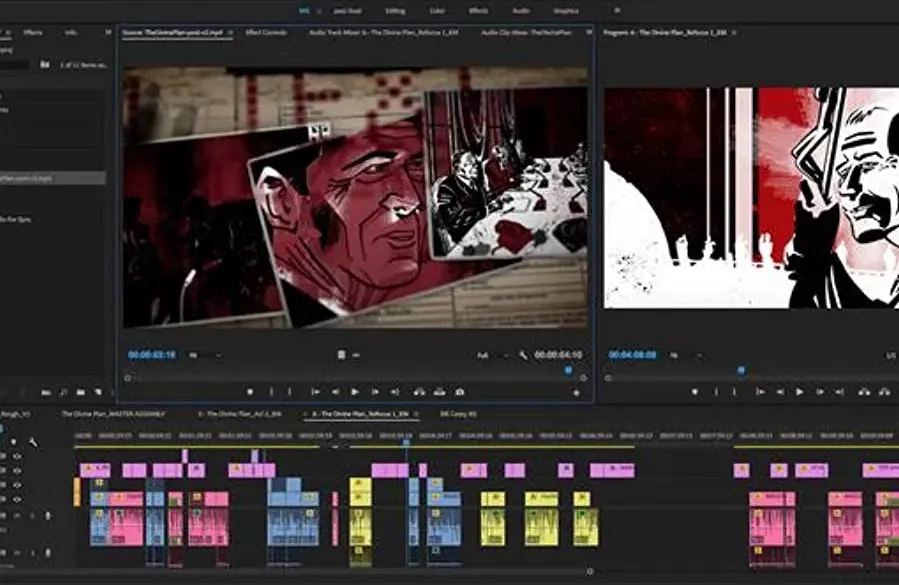Add a marker in the Program monitor
Screen dimensions: 899x585
coord(695,392)
